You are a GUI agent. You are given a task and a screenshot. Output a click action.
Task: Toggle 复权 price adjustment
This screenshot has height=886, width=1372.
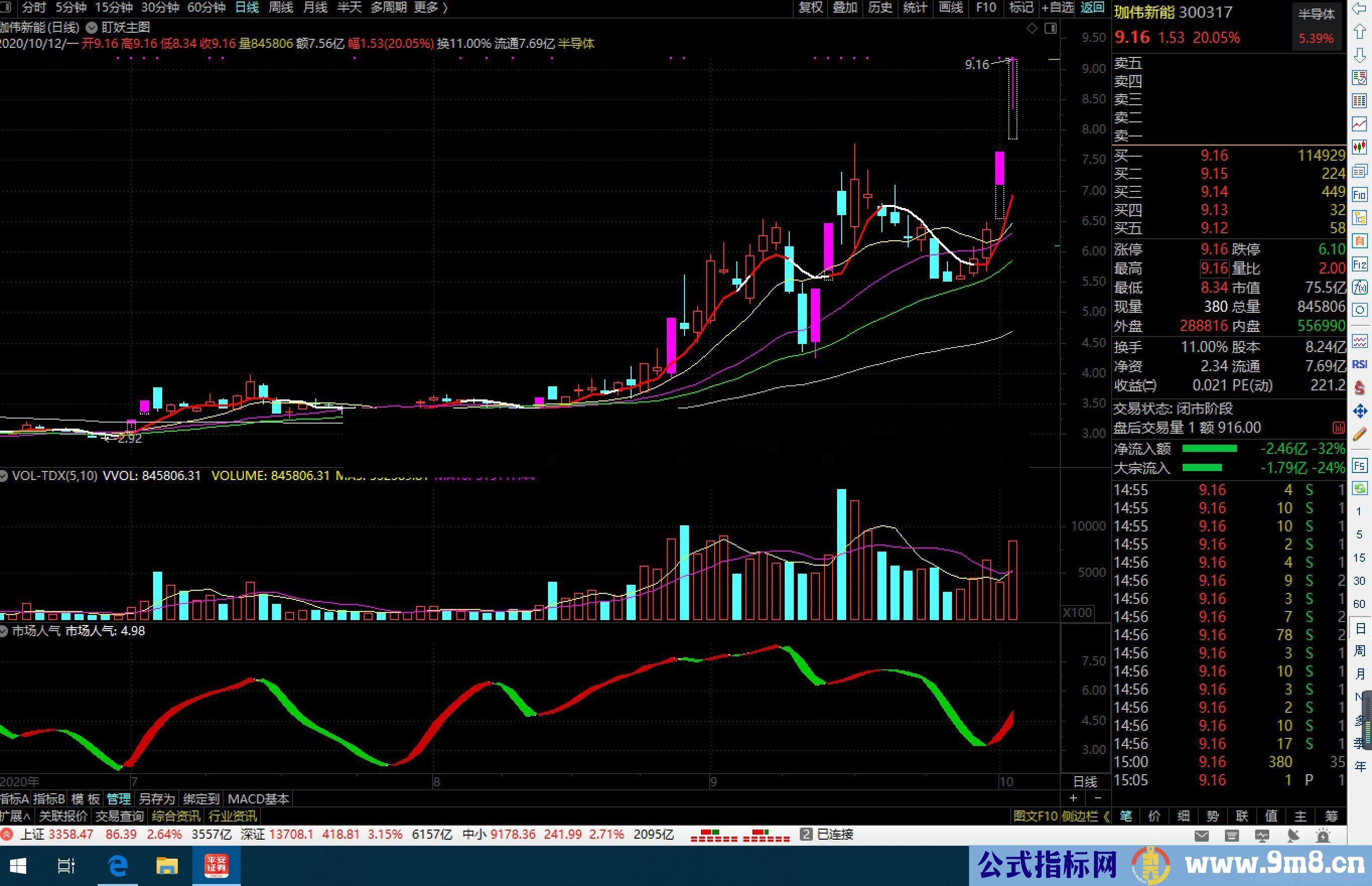coord(810,8)
